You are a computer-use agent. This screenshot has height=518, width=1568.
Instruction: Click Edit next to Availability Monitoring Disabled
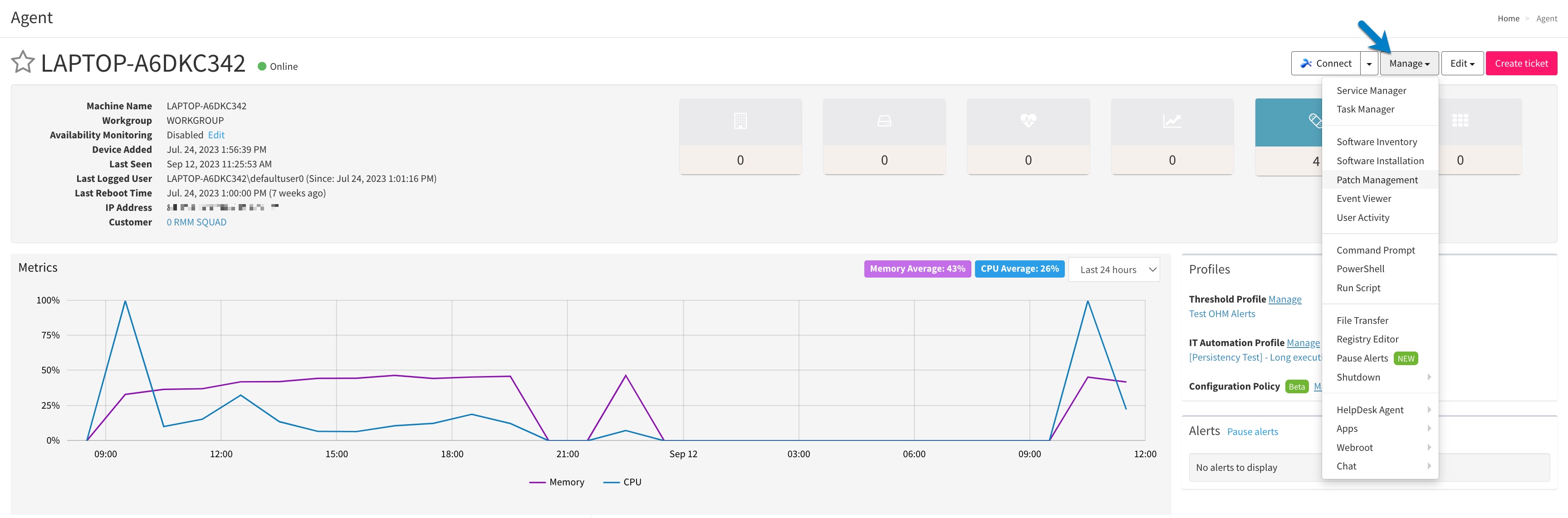click(216, 135)
